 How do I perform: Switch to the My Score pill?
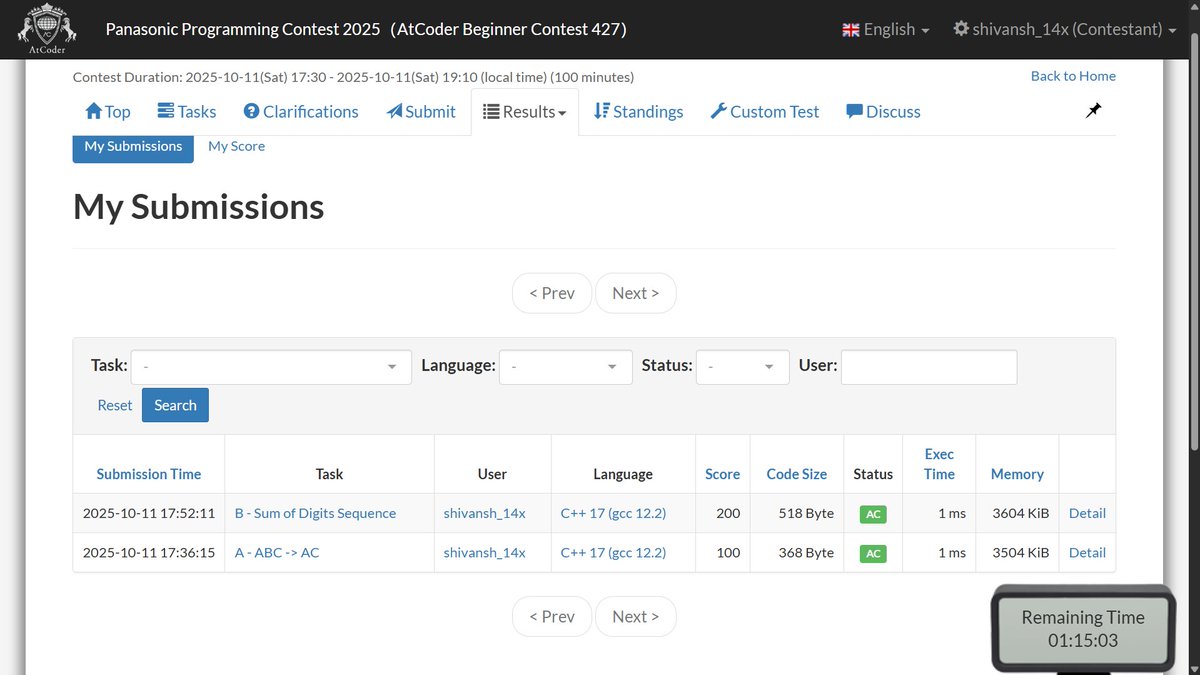236,146
